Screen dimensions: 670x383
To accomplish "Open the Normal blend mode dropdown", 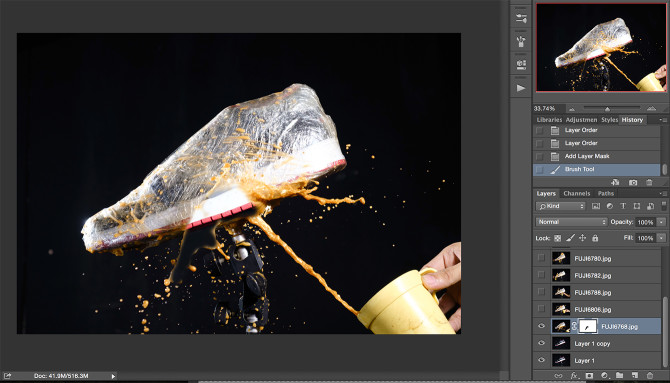I will 571,222.
